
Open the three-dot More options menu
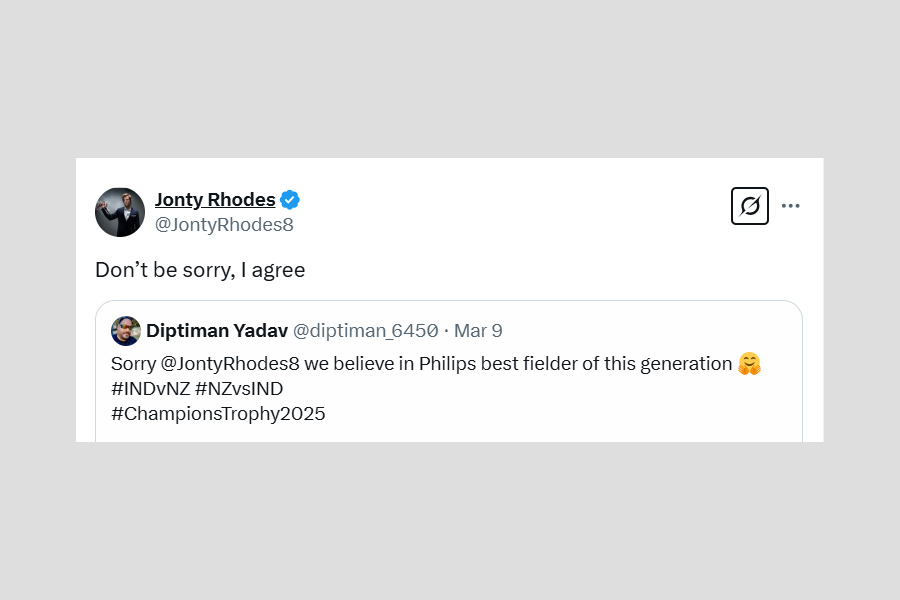791,206
